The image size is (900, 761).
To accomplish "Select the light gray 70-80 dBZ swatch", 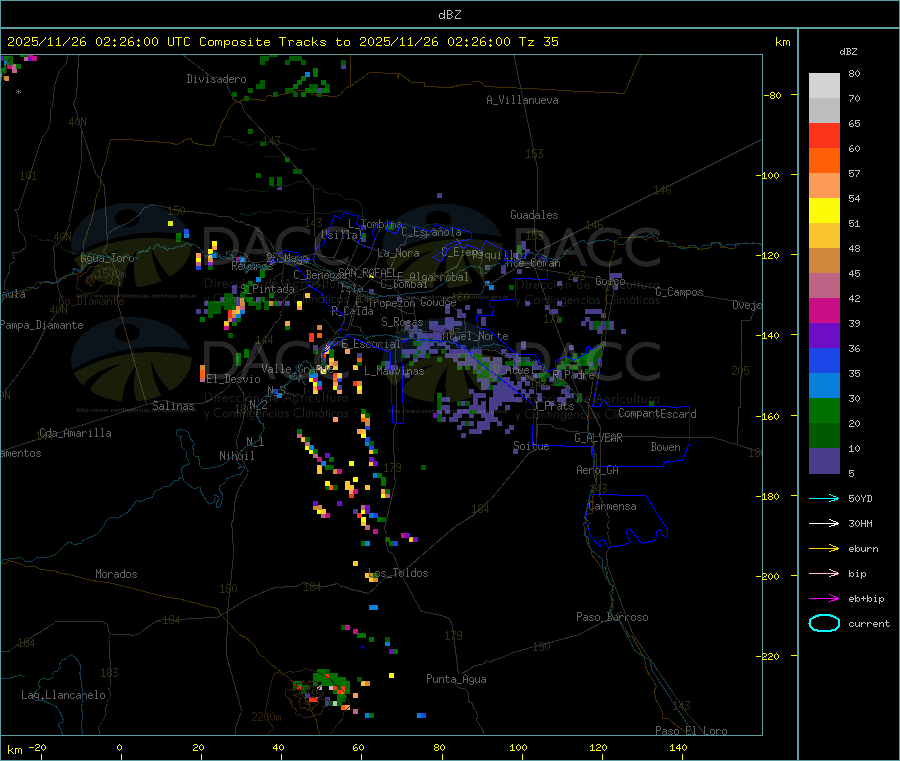I will point(824,86).
